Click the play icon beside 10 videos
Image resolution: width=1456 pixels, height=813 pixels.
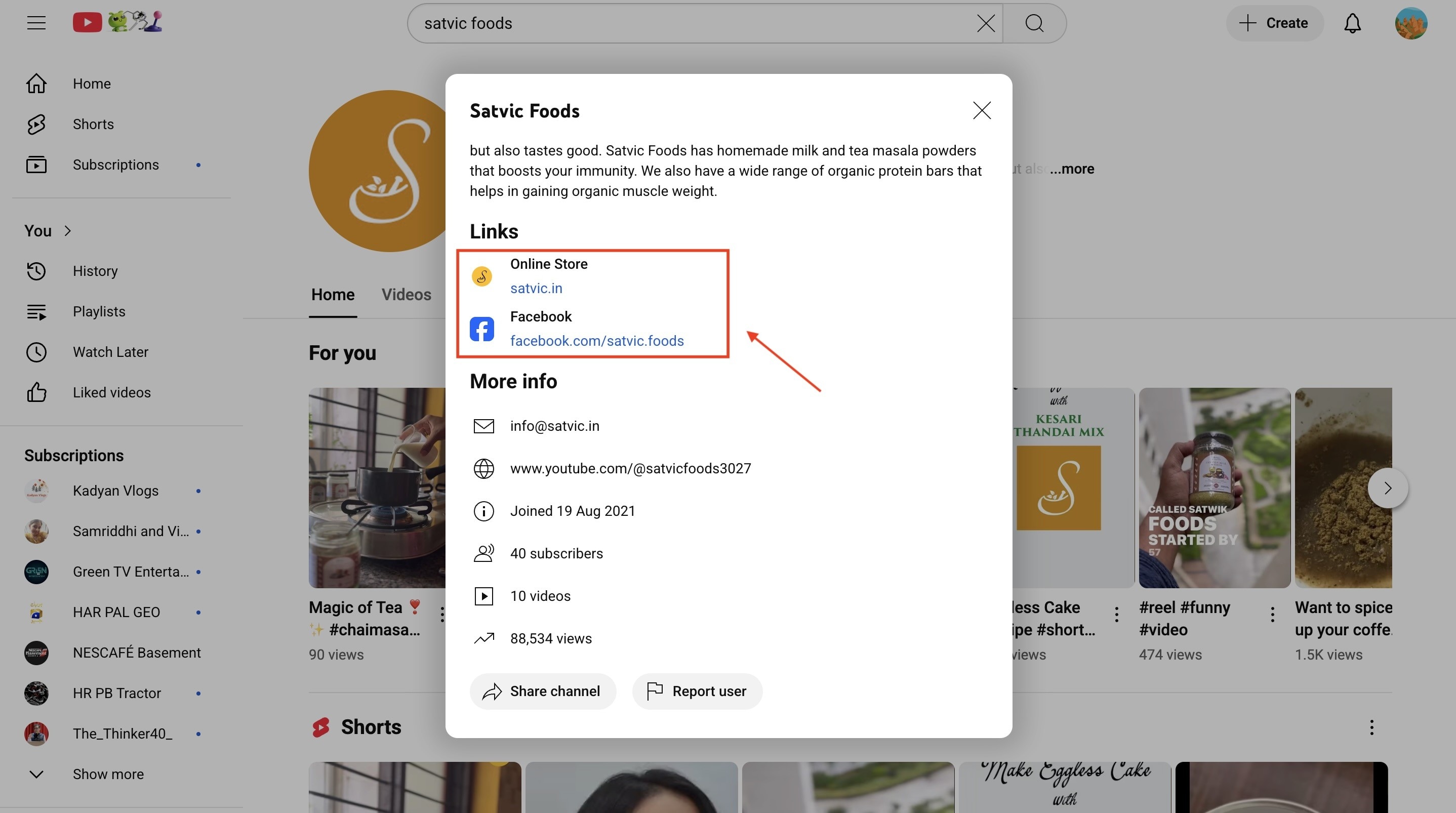coord(484,596)
